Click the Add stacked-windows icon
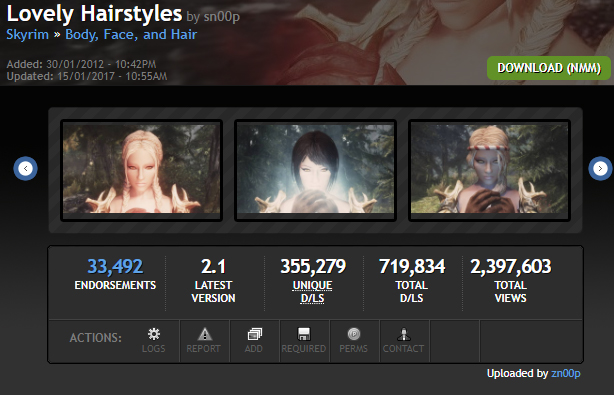The image size is (614, 395). click(255, 334)
